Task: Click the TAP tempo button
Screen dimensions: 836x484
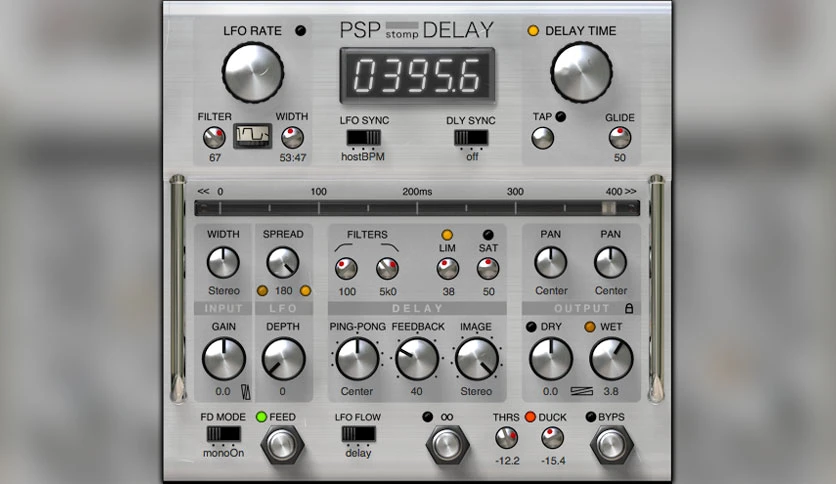Action: [x=543, y=139]
